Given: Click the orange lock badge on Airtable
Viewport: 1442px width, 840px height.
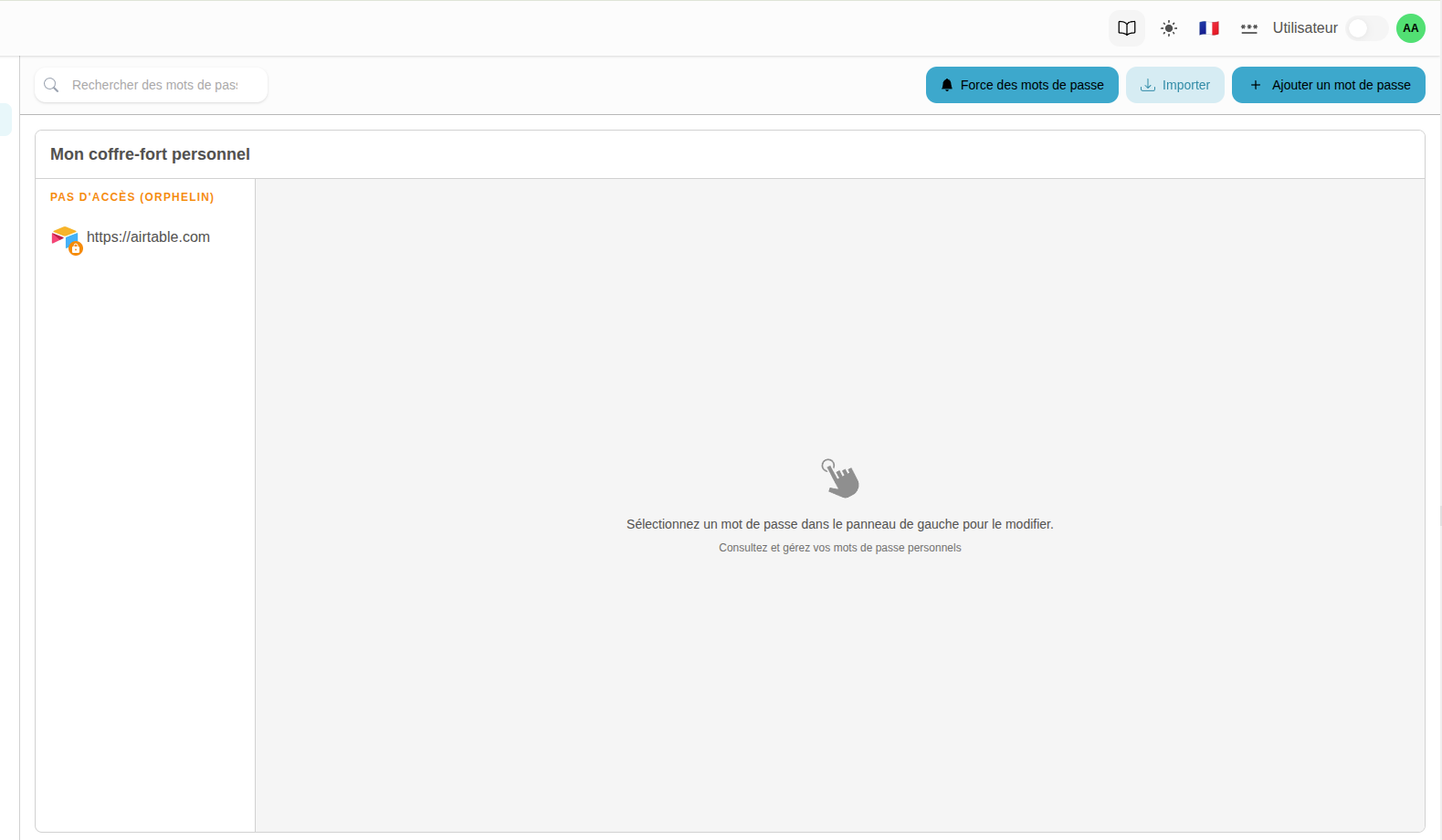Looking at the screenshot, I should (76, 248).
